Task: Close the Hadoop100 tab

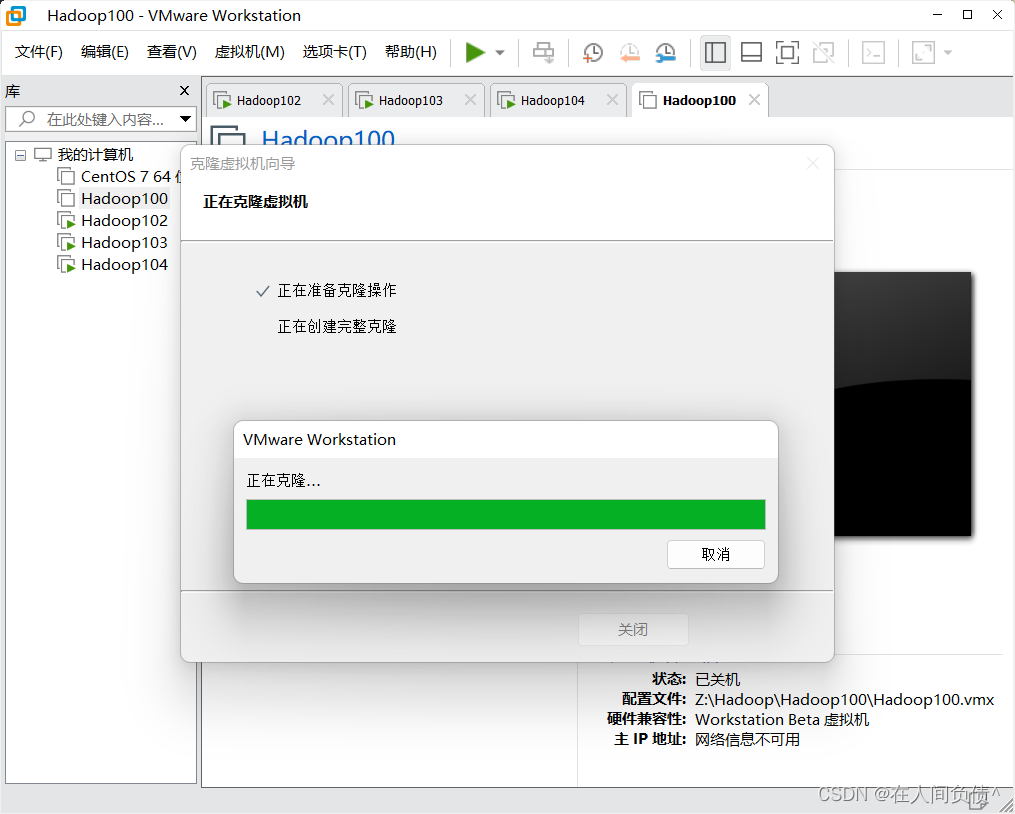Action: click(754, 100)
